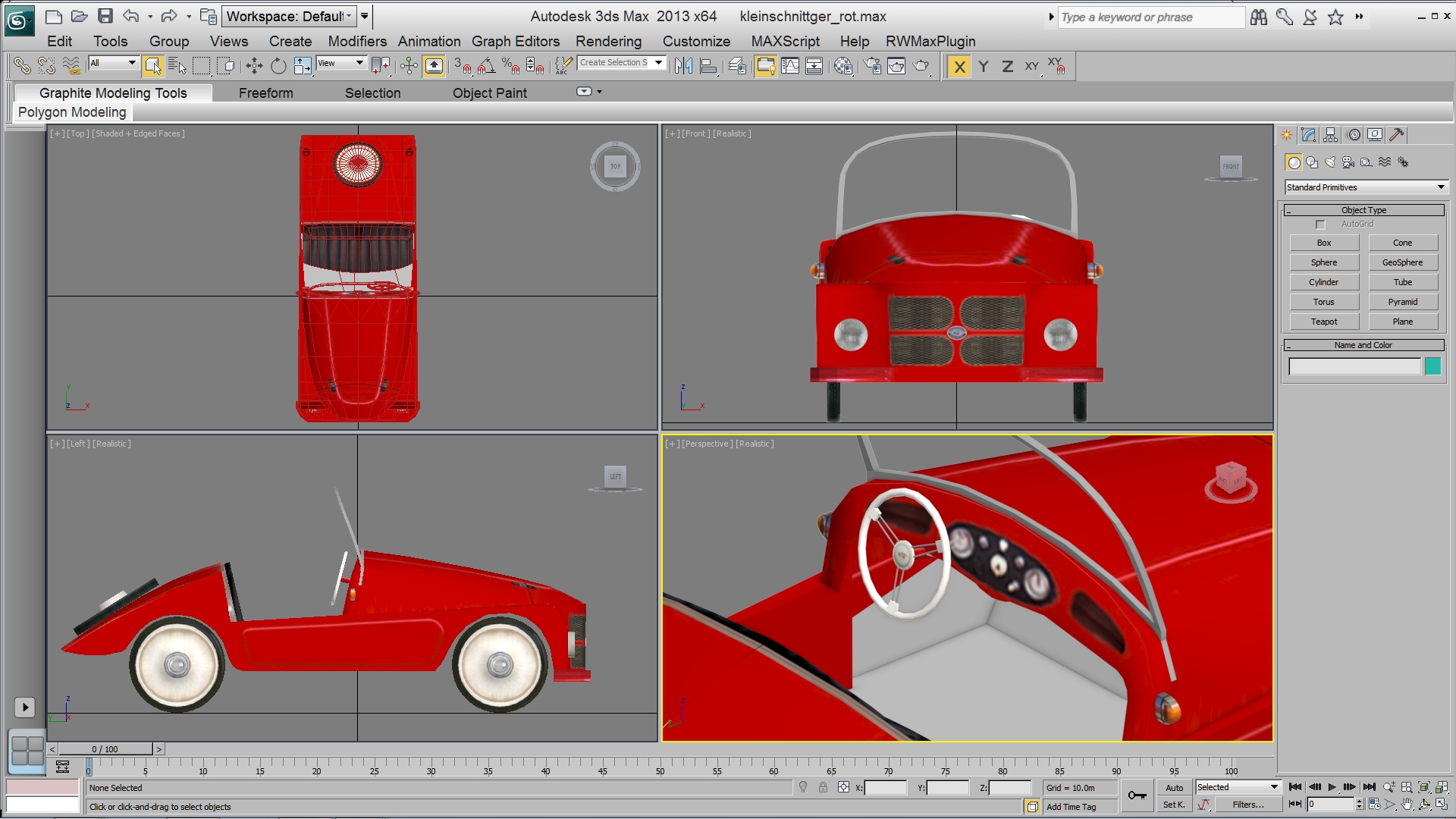
Task: Click the Set Keys key icon
Action: (x=1137, y=795)
